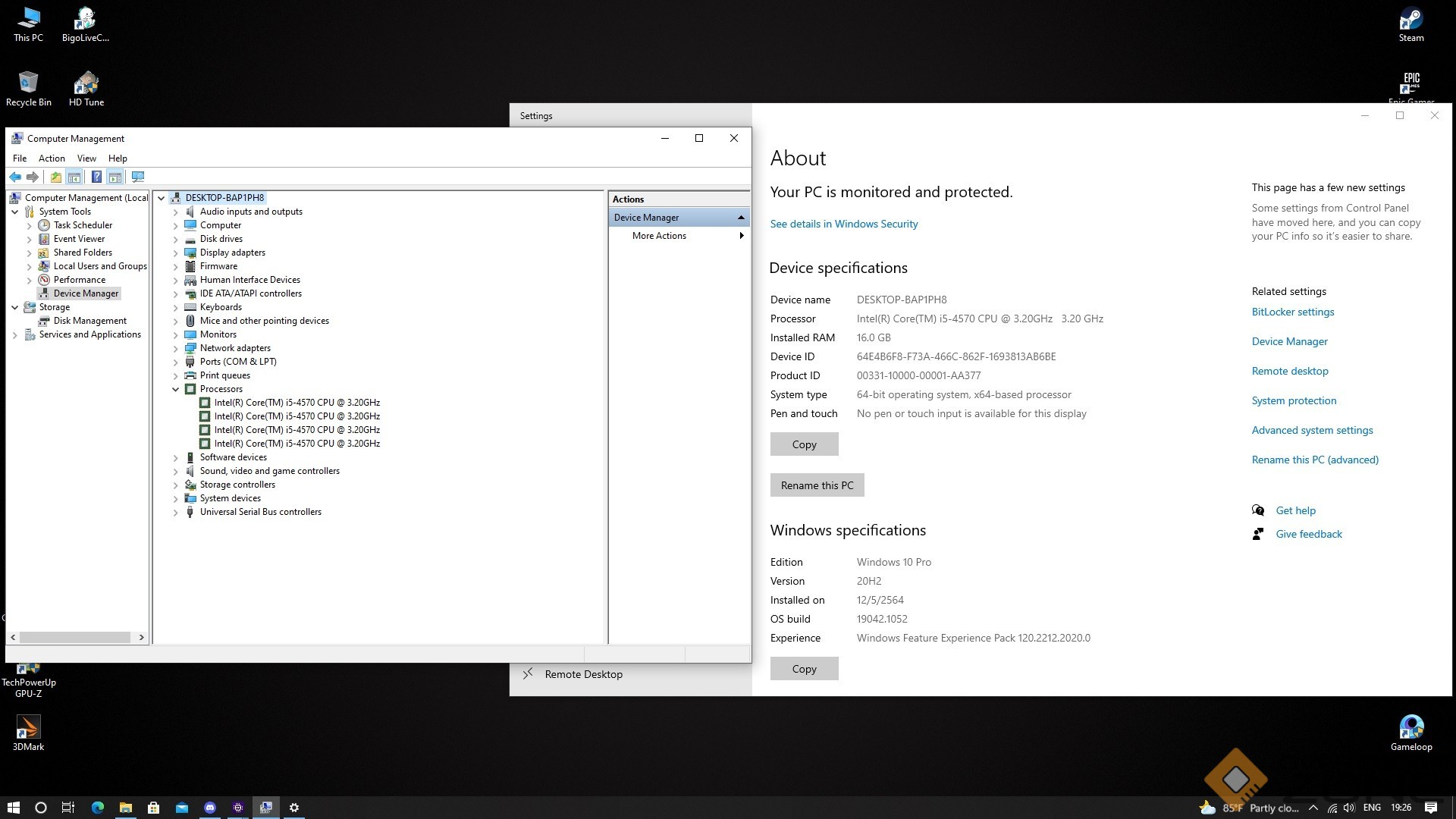Click the blue Help question mark icon
Image resolution: width=1456 pixels, height=819 pixels.
[x=96, y=177]
